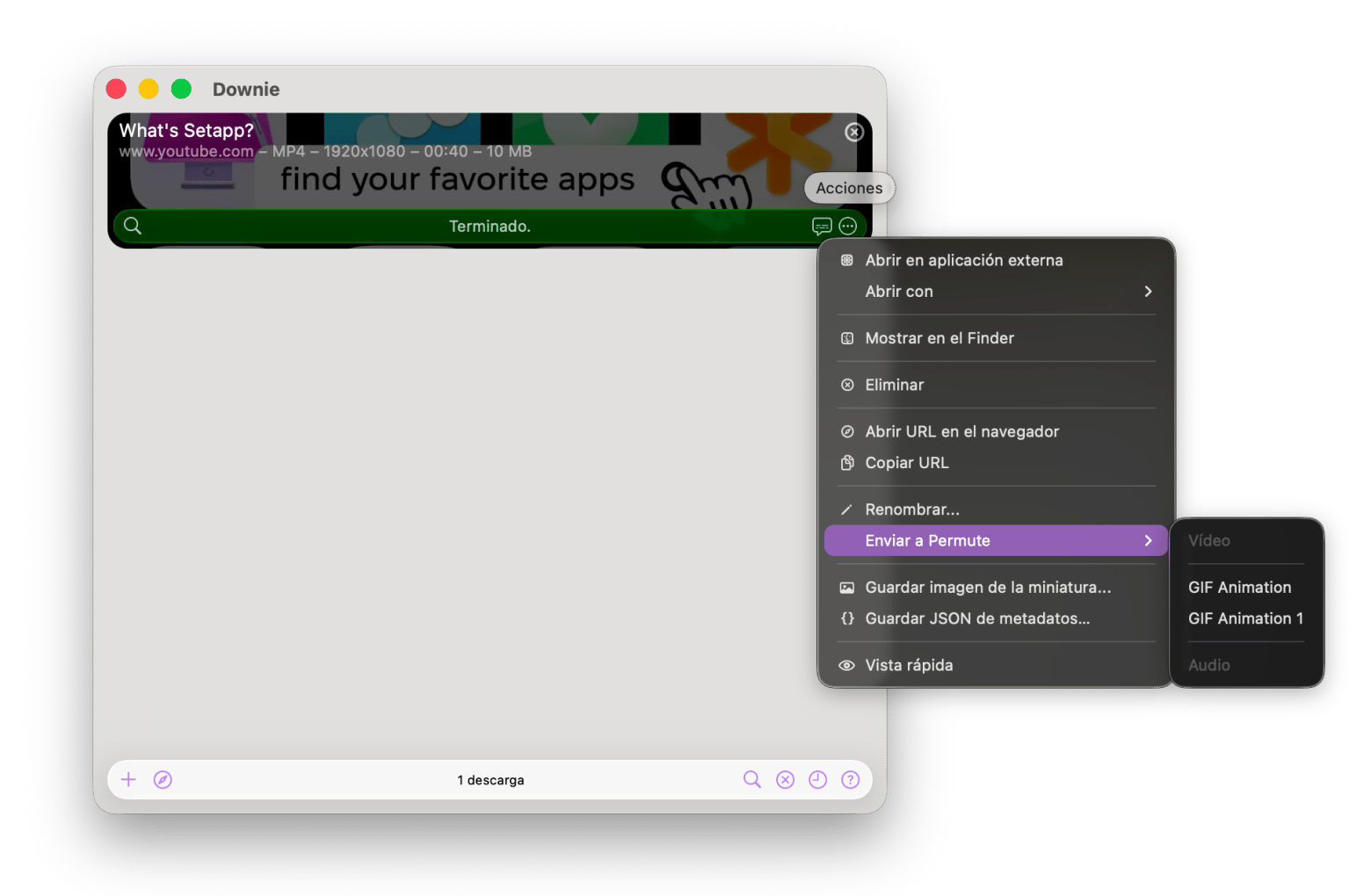This screenshot has width=1371, height=896.
Task: Maximize Downie window with green button
Action: tap(181, 89)
